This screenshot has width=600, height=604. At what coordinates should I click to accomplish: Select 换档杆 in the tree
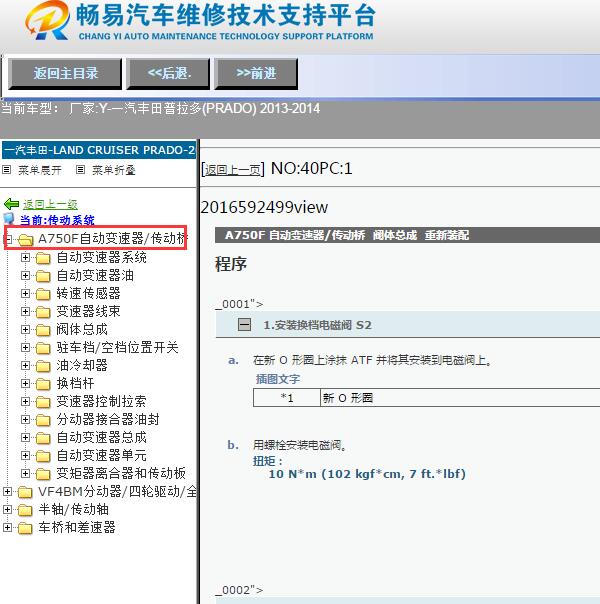click(75, 383)
